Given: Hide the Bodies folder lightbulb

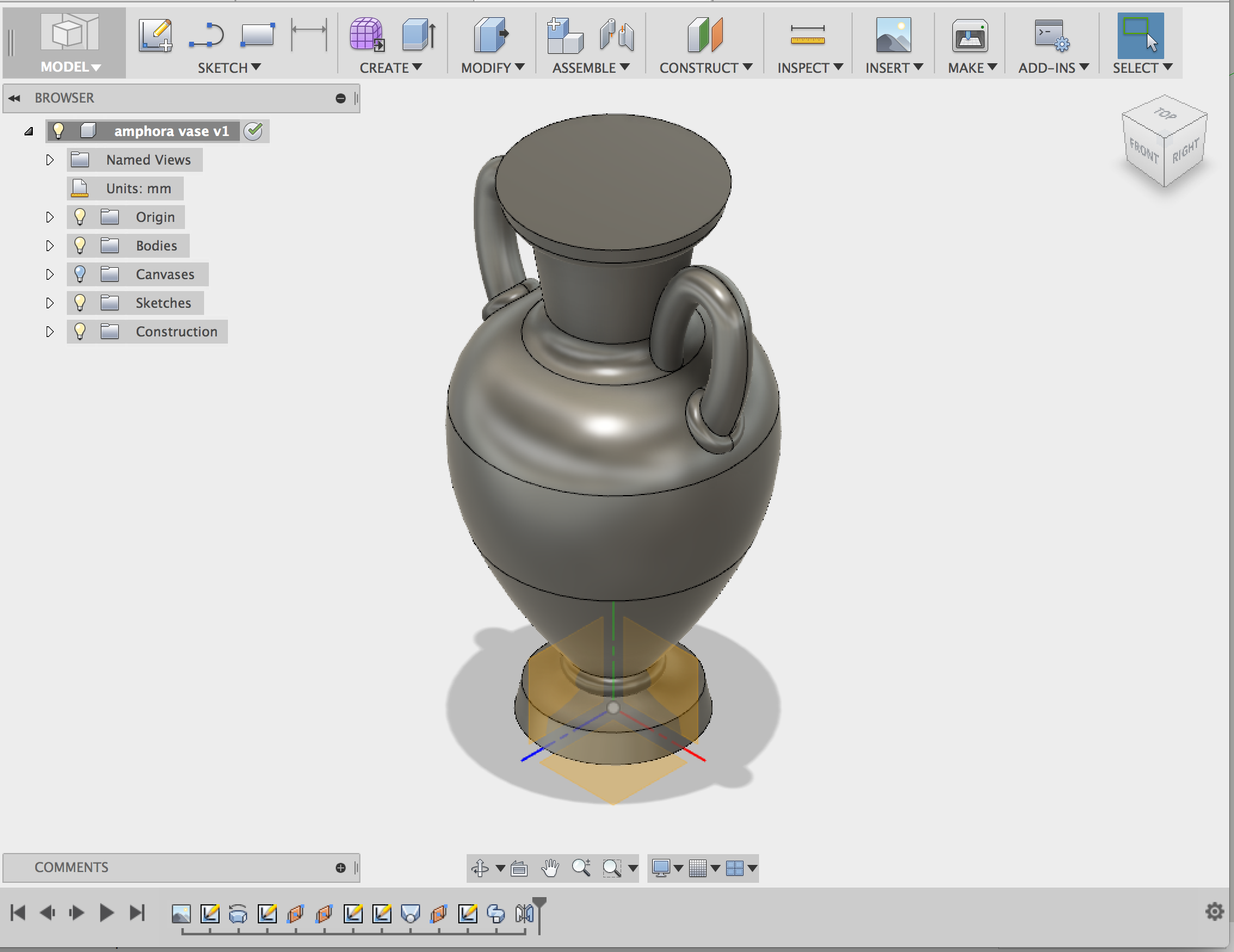Looking at the screenshot, I should pos(80,245).
